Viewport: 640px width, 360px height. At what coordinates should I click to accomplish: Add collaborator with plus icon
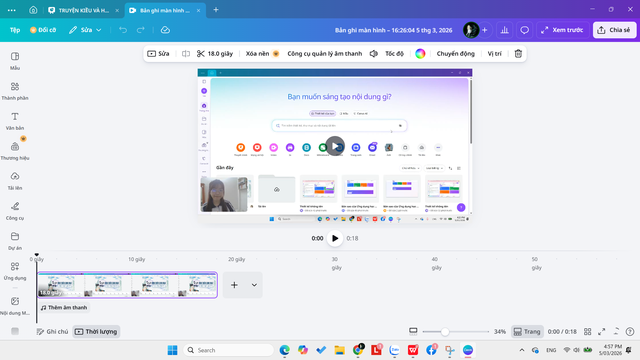click(x=484, y=30)
